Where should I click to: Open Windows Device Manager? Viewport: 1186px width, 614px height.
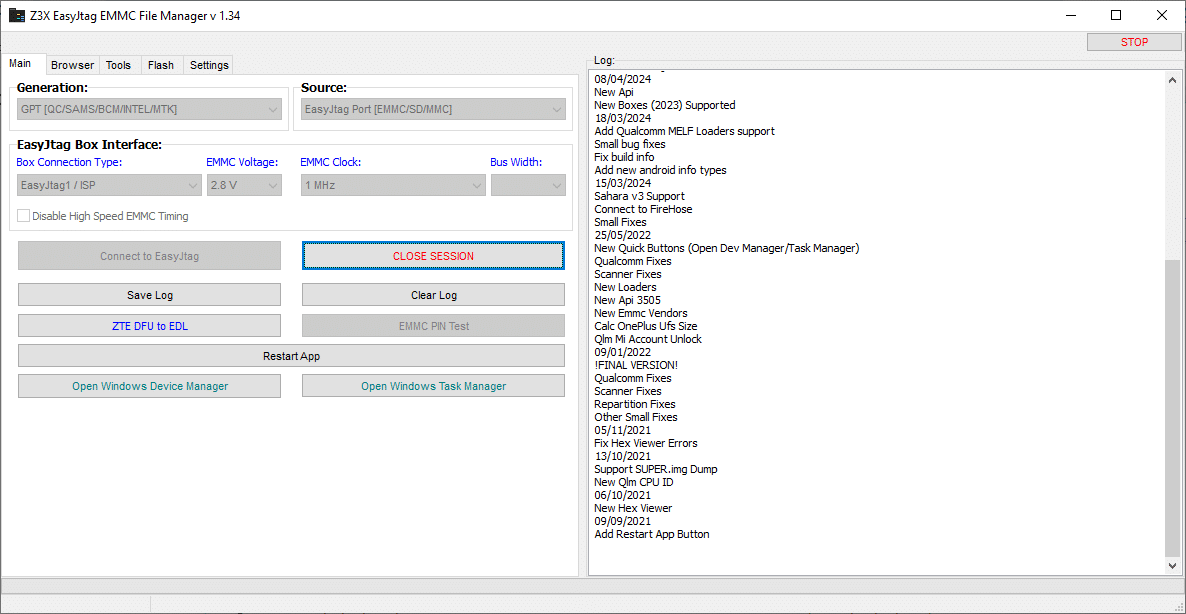[x=149, y=386]
